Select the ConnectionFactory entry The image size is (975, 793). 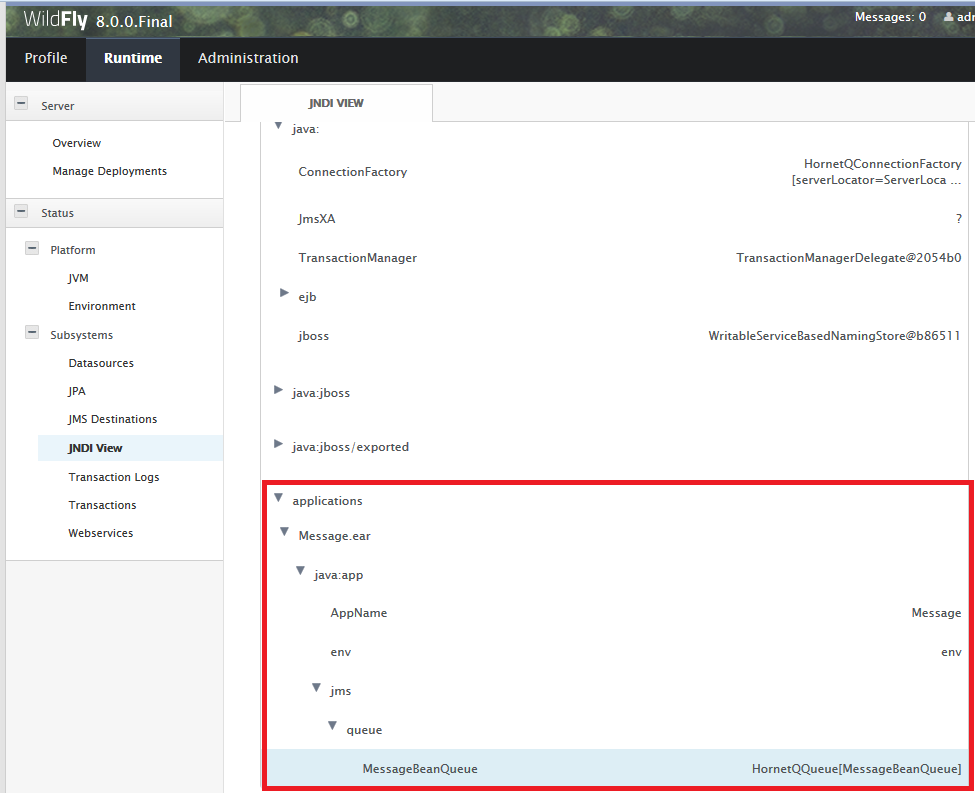[x=353, y=172]
